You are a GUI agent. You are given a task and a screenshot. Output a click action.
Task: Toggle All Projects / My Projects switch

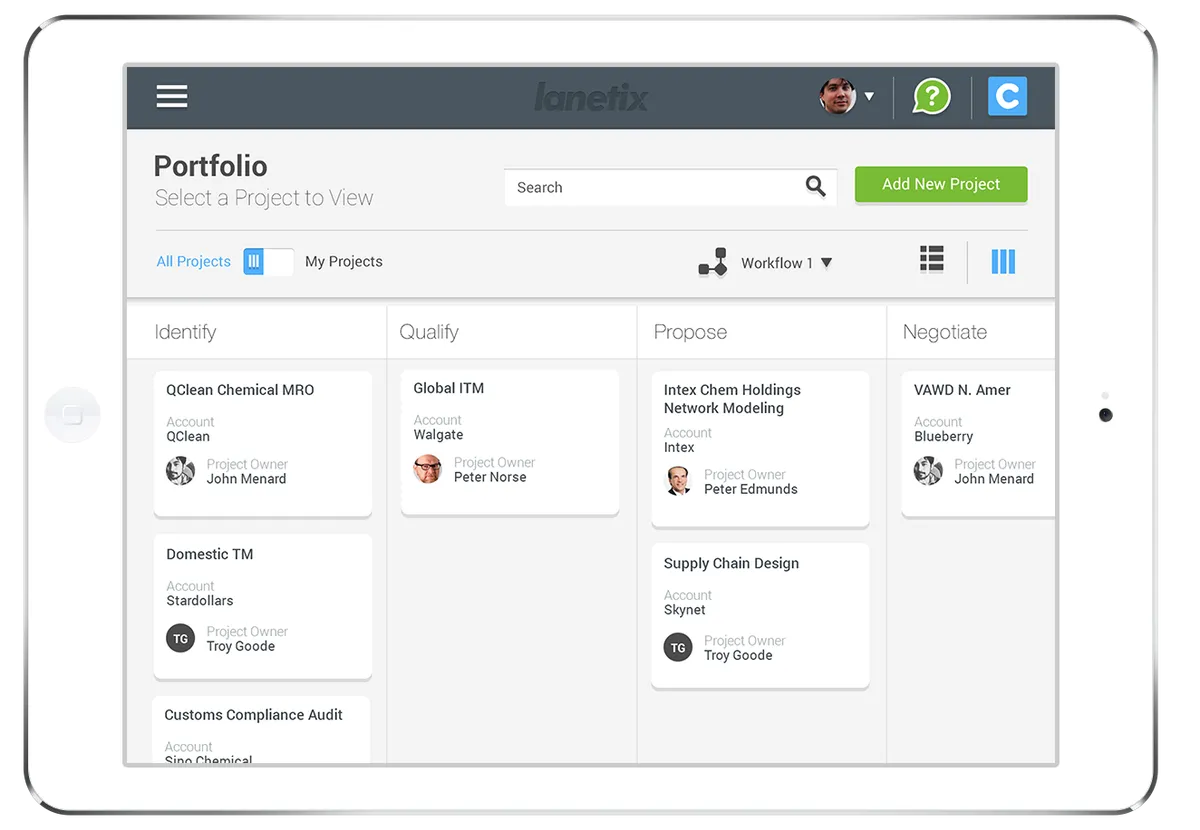(x=268, y=262)
